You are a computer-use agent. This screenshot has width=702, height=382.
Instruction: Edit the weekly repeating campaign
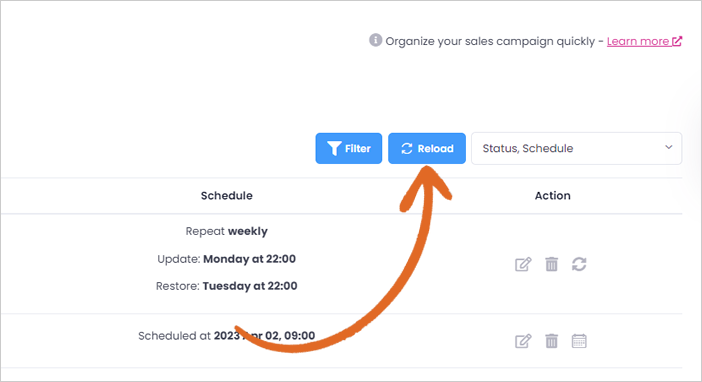(x=523, y=264)
